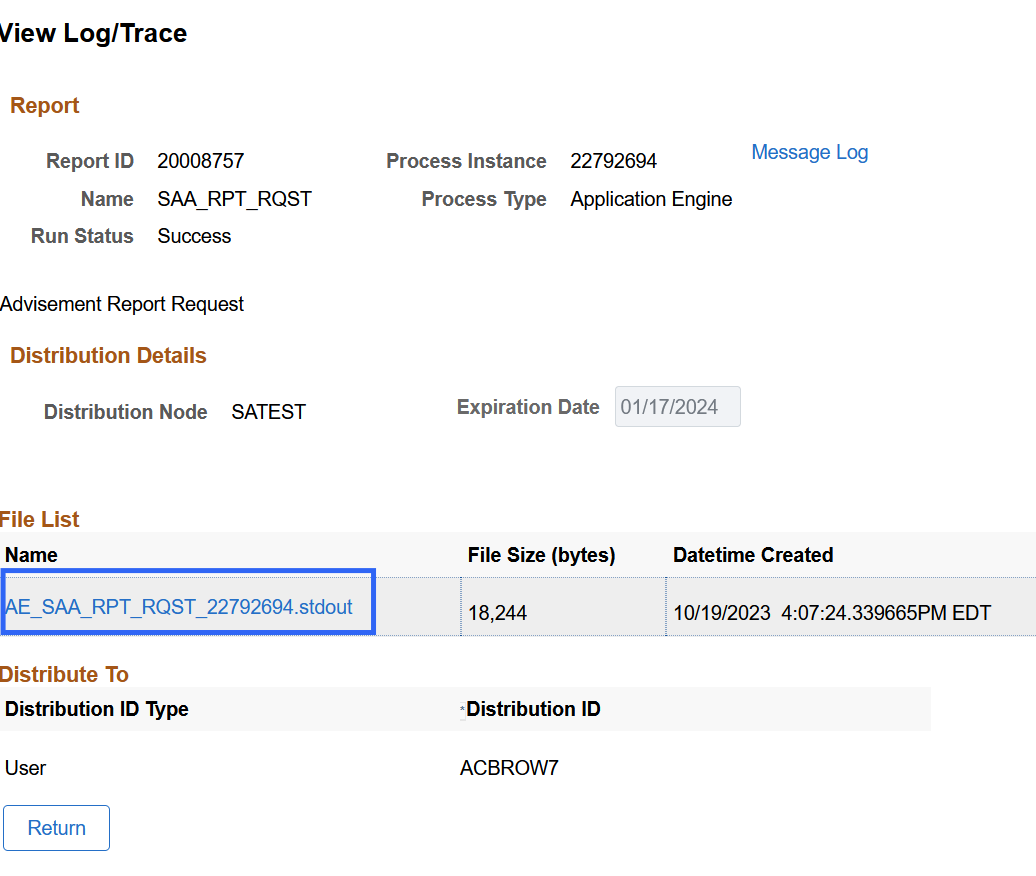The height and width of the screenshot is (876, 1036).
Task: Click the SAA_RPT_RQST name value
Action: pos(234,199)
